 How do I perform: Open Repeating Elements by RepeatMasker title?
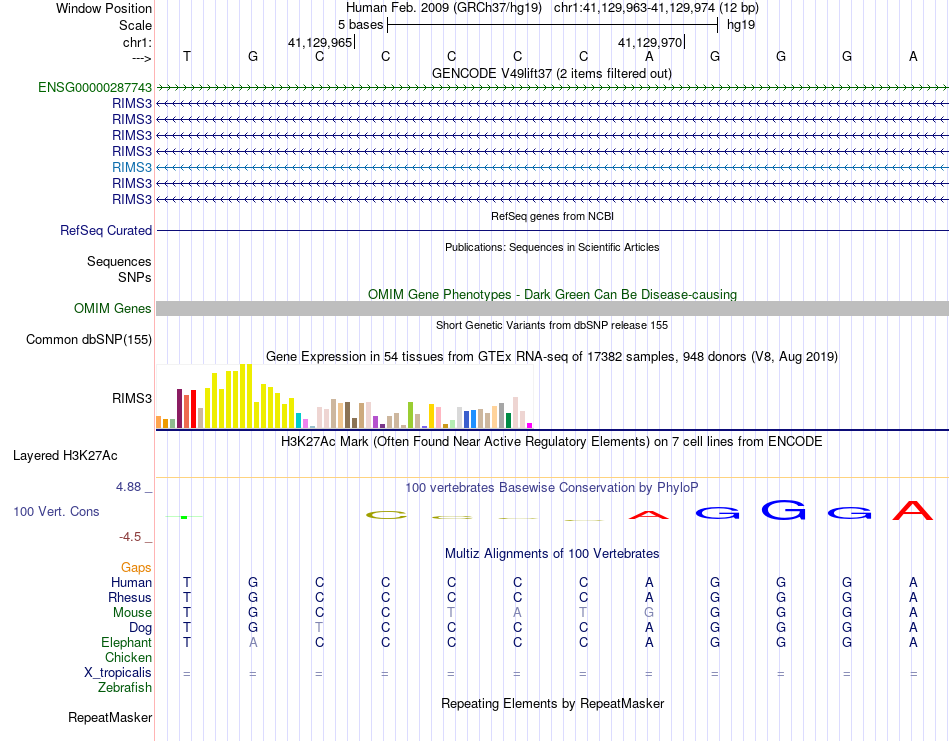click(552, 703)
